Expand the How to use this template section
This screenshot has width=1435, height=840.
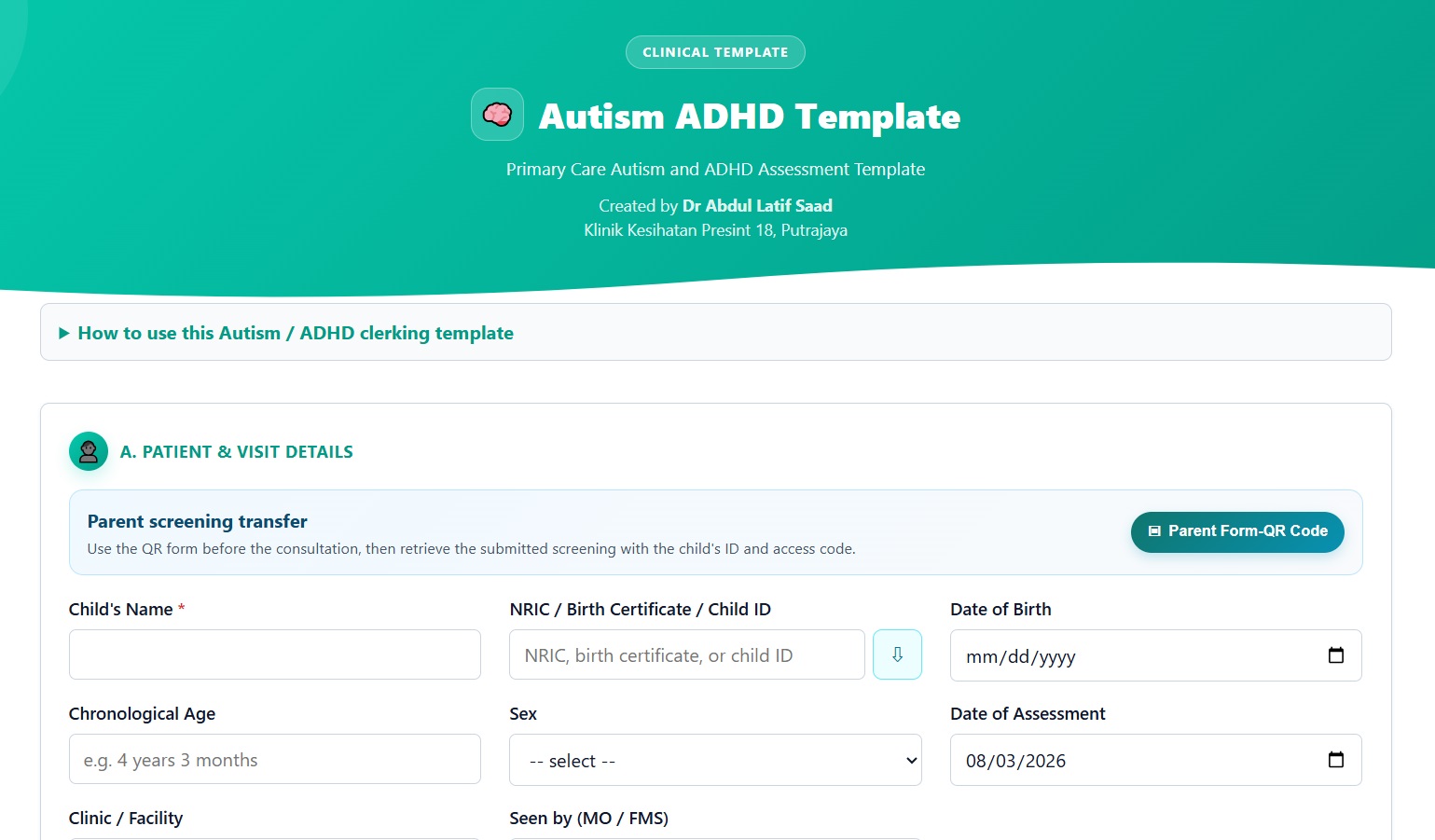716,333
